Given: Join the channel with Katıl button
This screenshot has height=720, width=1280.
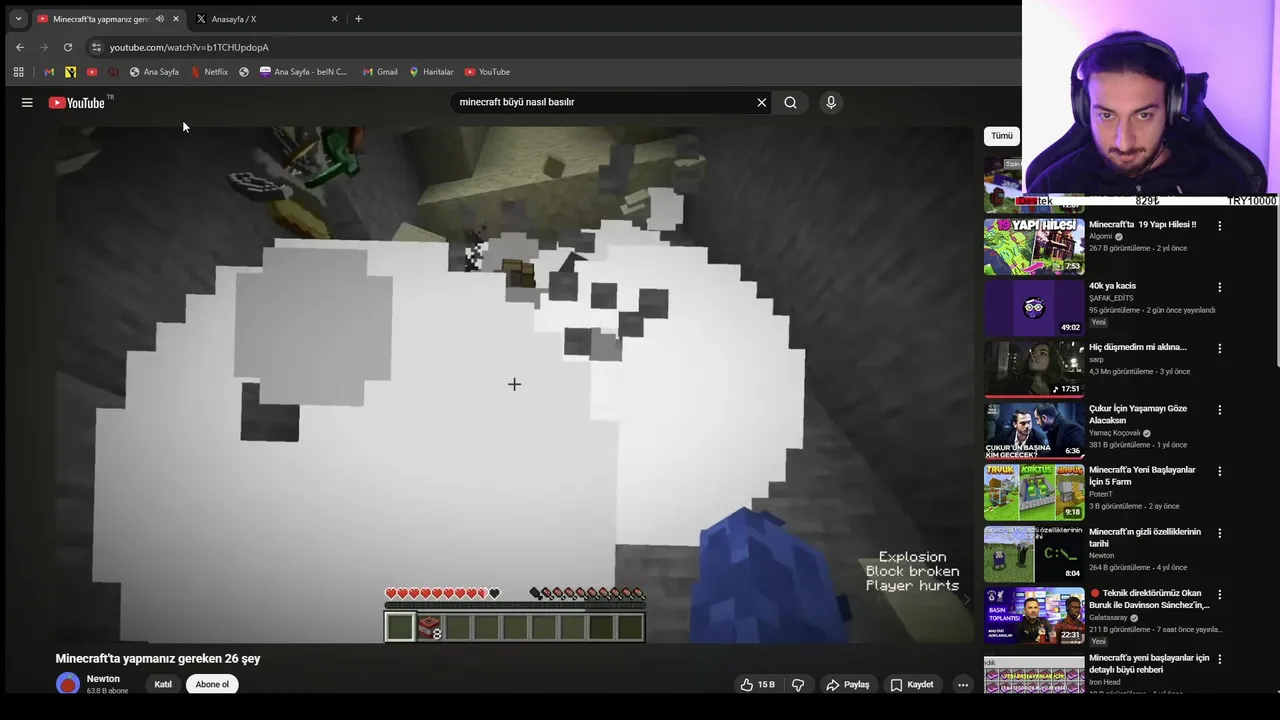Looking at the screenshot, I should 163,685.
